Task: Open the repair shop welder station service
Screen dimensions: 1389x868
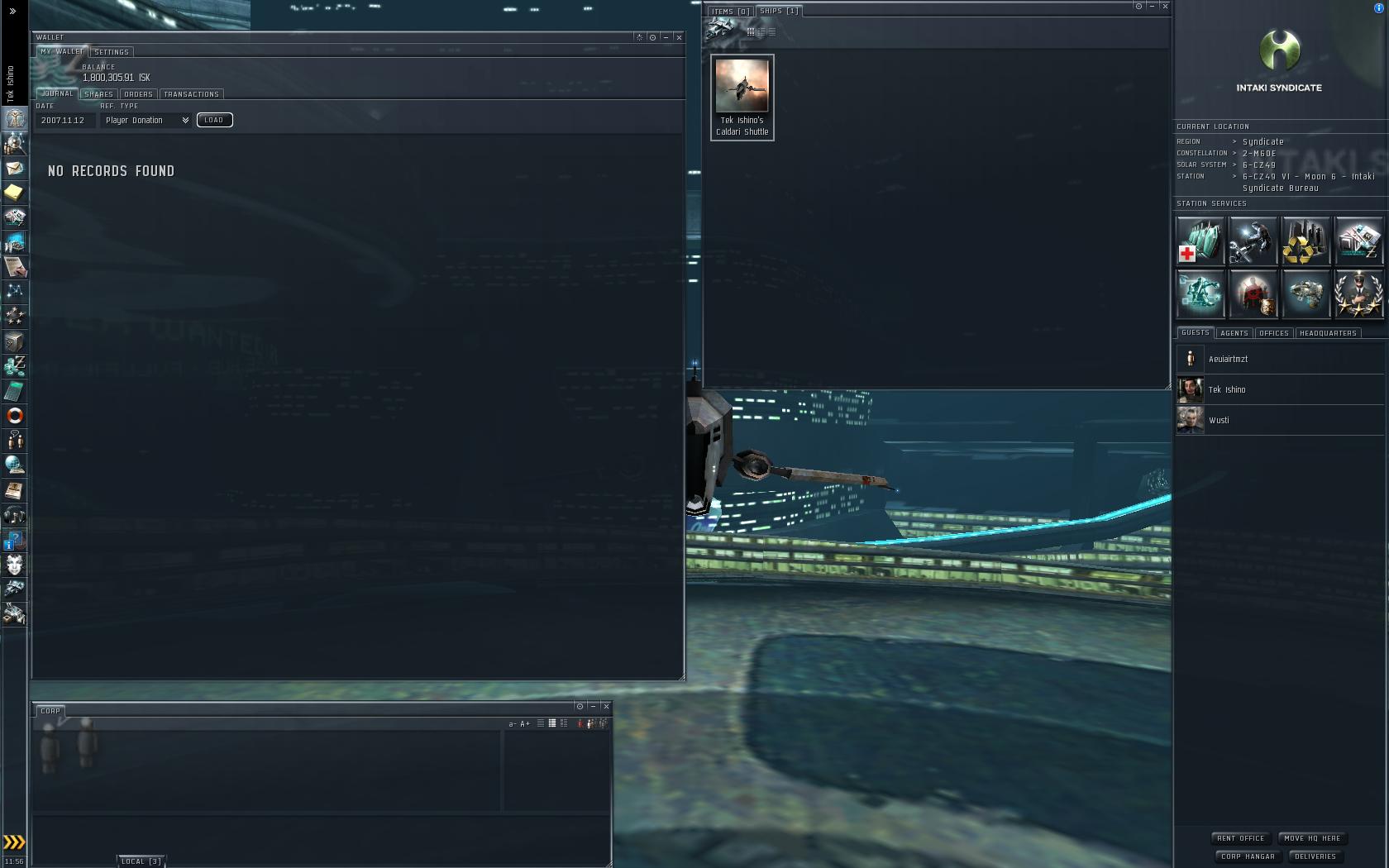Action: click(1253, 241)
